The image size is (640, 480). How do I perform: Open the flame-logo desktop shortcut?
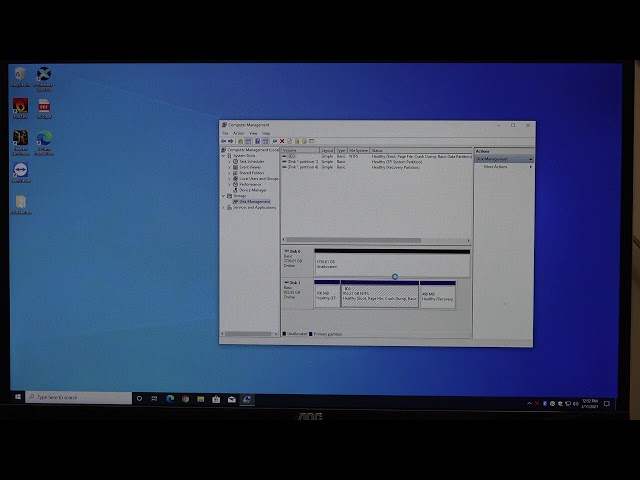(x=20, y=109)
